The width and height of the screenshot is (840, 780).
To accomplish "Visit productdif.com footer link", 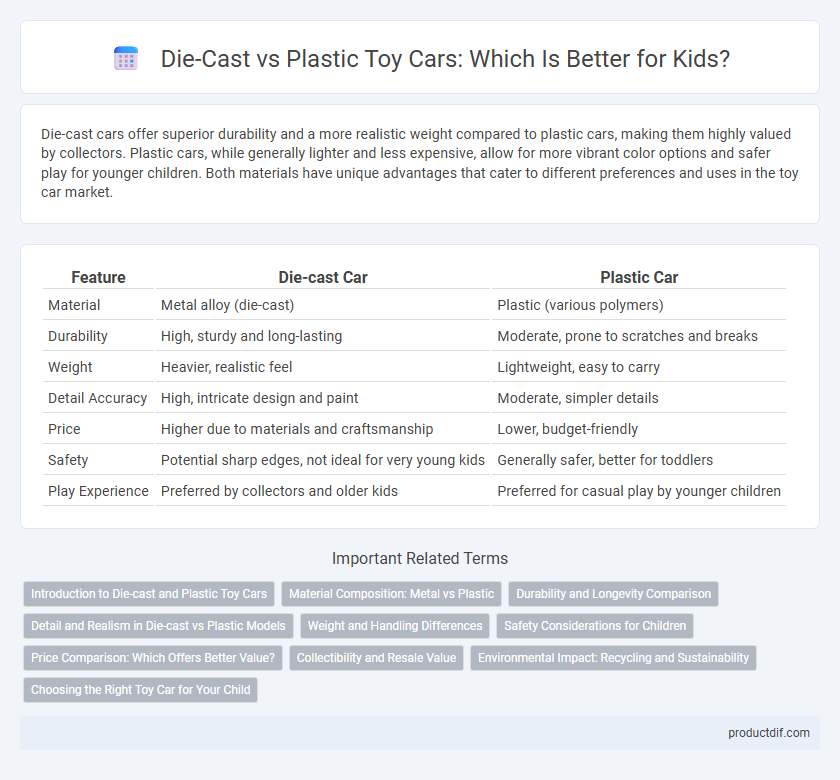I will [x=768, y=733].
